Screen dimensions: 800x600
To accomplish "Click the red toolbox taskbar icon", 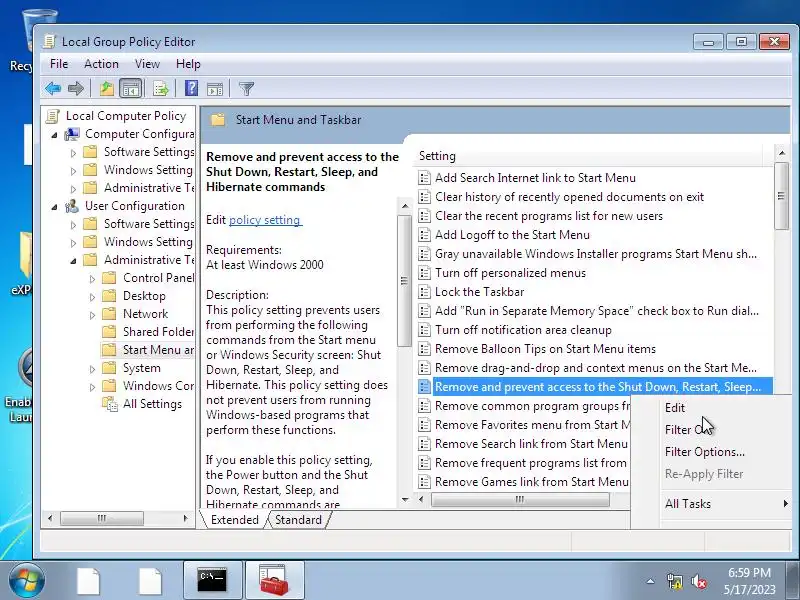I will pyautogui.click(x=273, y=580).
